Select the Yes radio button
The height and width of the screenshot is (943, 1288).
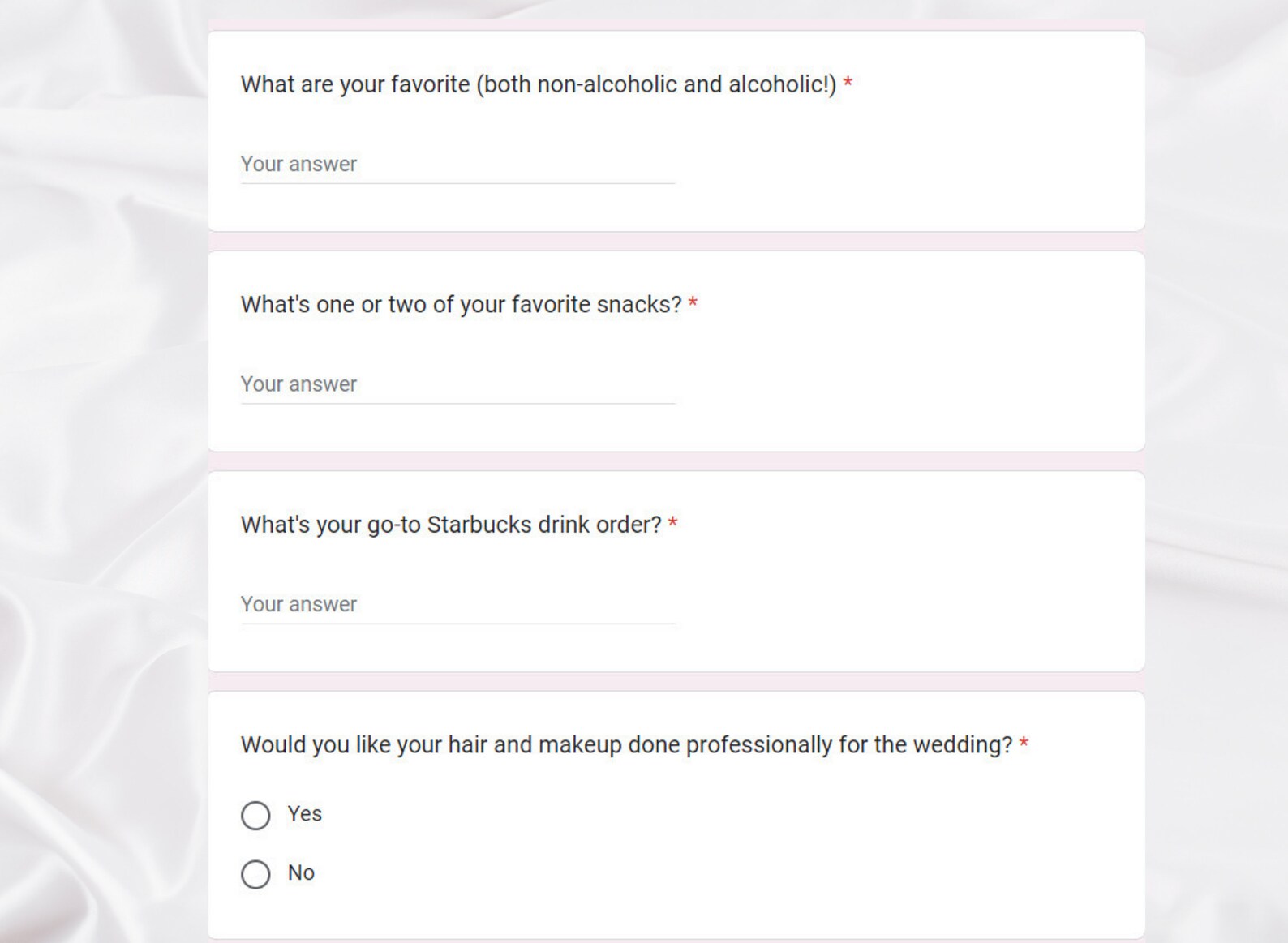255,815
